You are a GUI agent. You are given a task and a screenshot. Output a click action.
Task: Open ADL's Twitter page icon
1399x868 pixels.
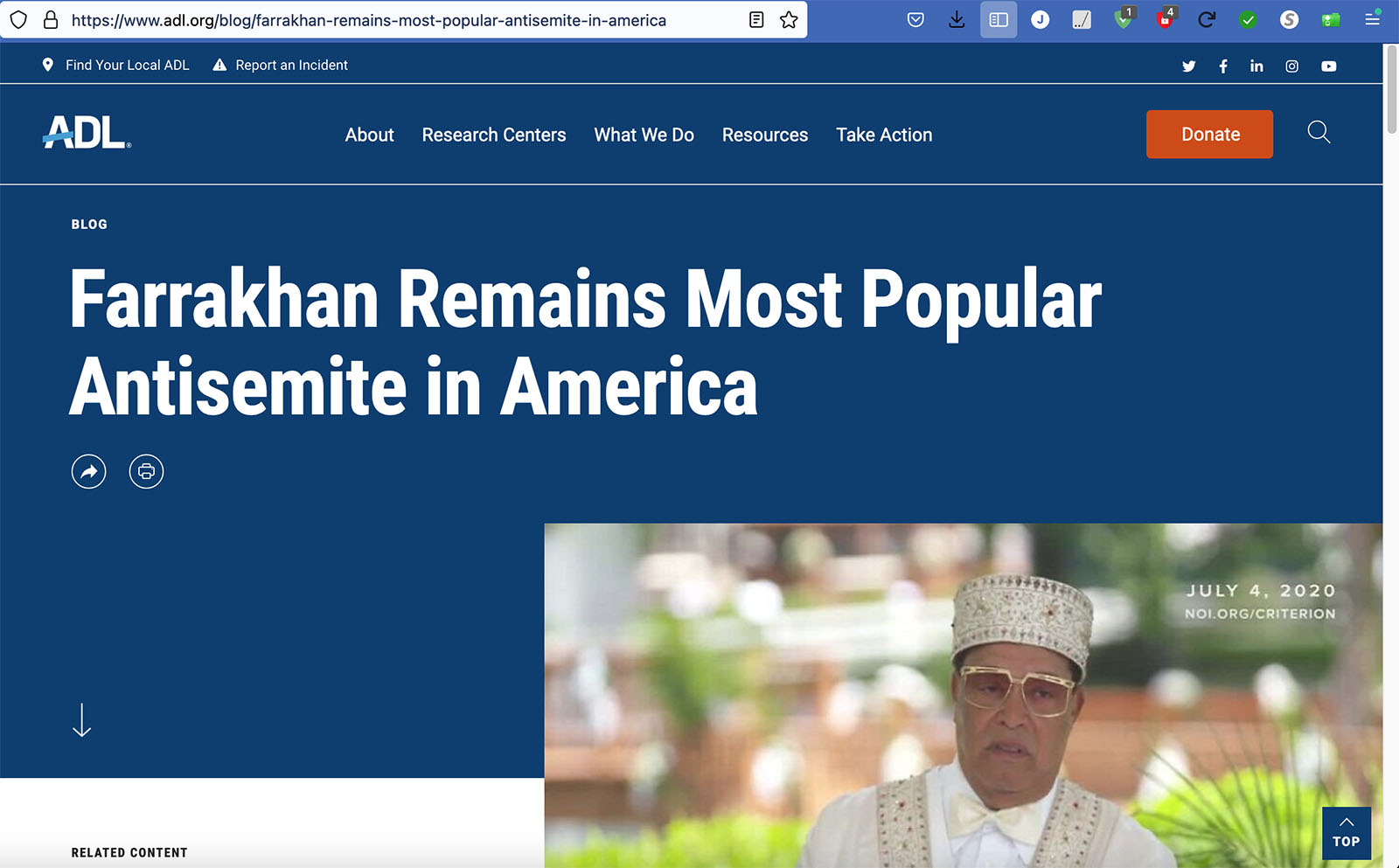(x=1188, y=66)
